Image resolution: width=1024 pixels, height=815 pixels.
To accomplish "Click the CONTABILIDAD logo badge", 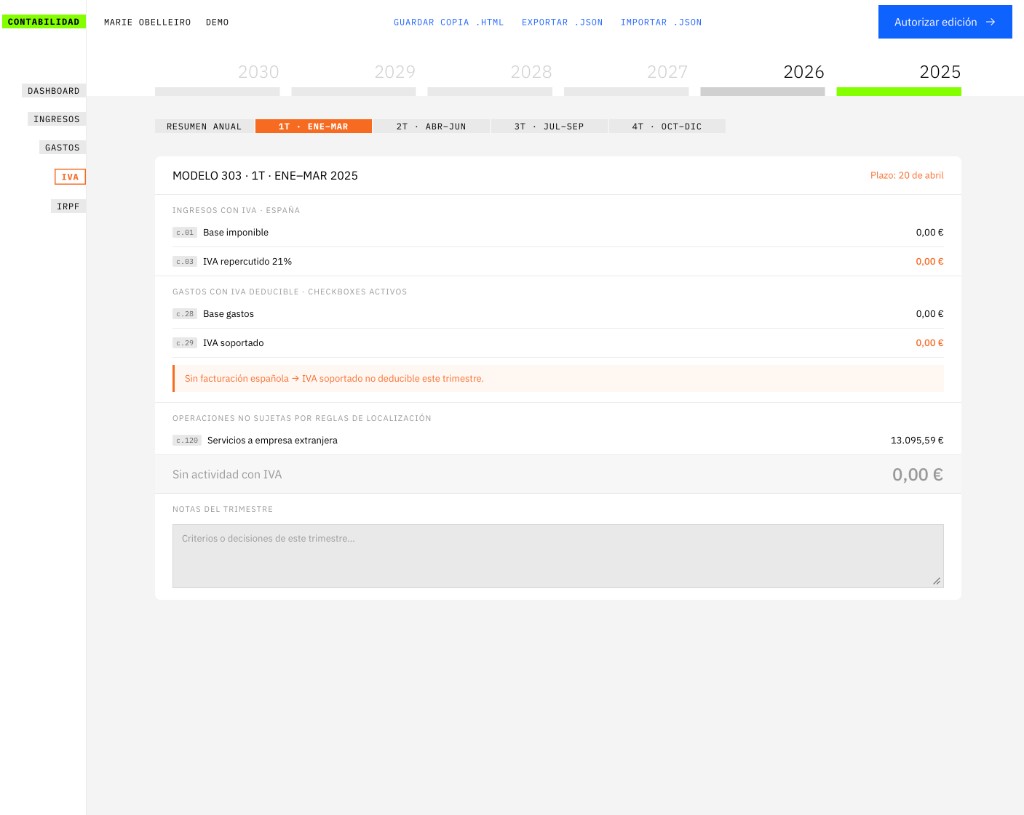I will [44, 22].
